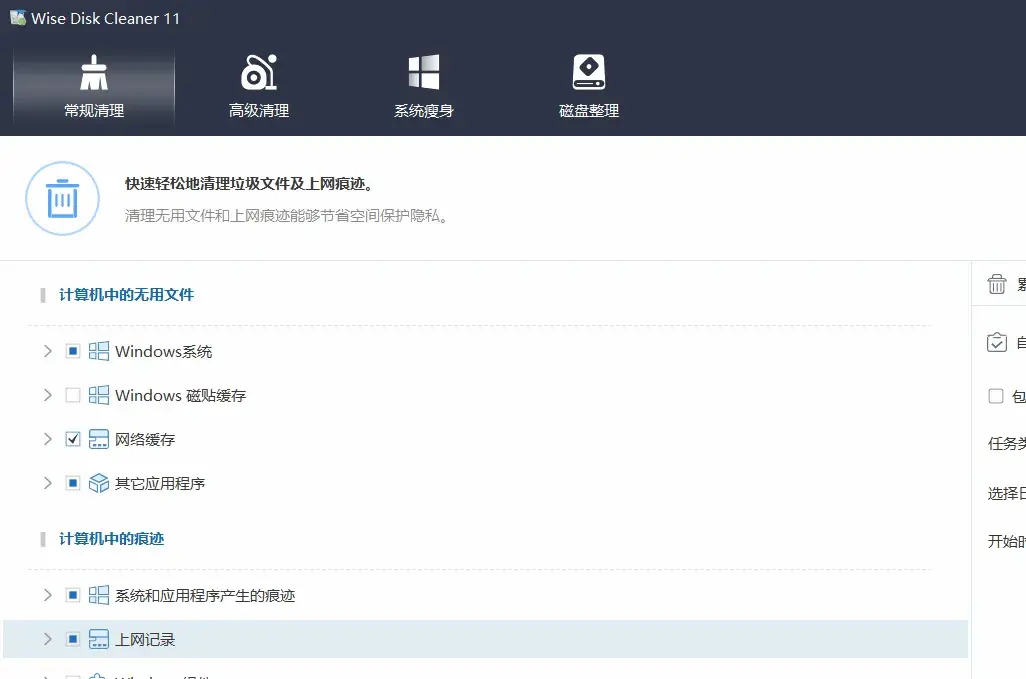Select the 上网记录 label
This screenshot has width=1026, height=679.
(x=145, y=640)
